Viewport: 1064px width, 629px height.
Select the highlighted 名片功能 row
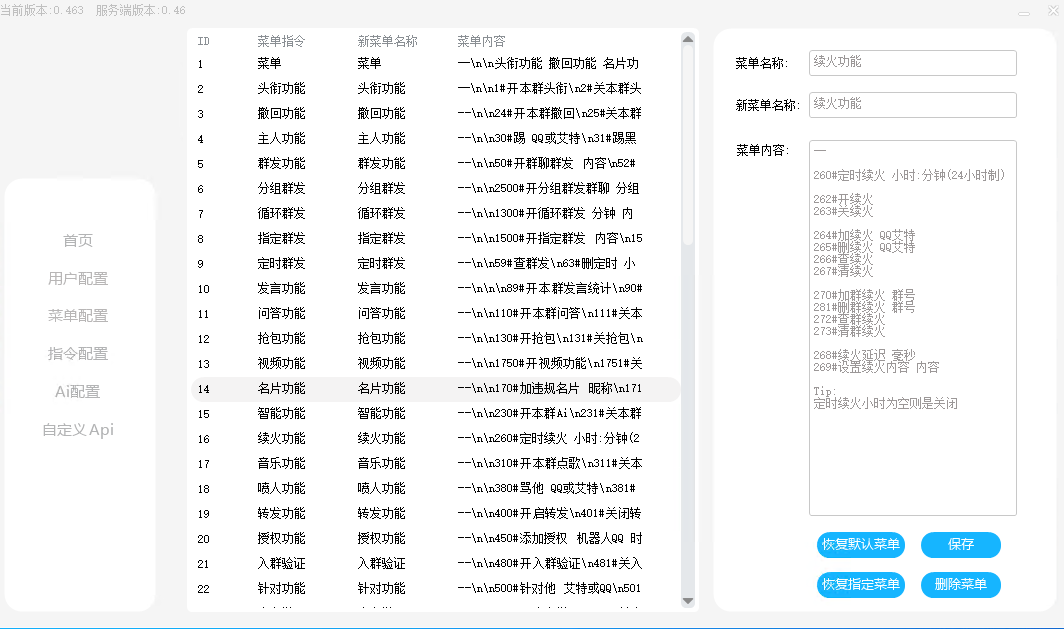436,389
